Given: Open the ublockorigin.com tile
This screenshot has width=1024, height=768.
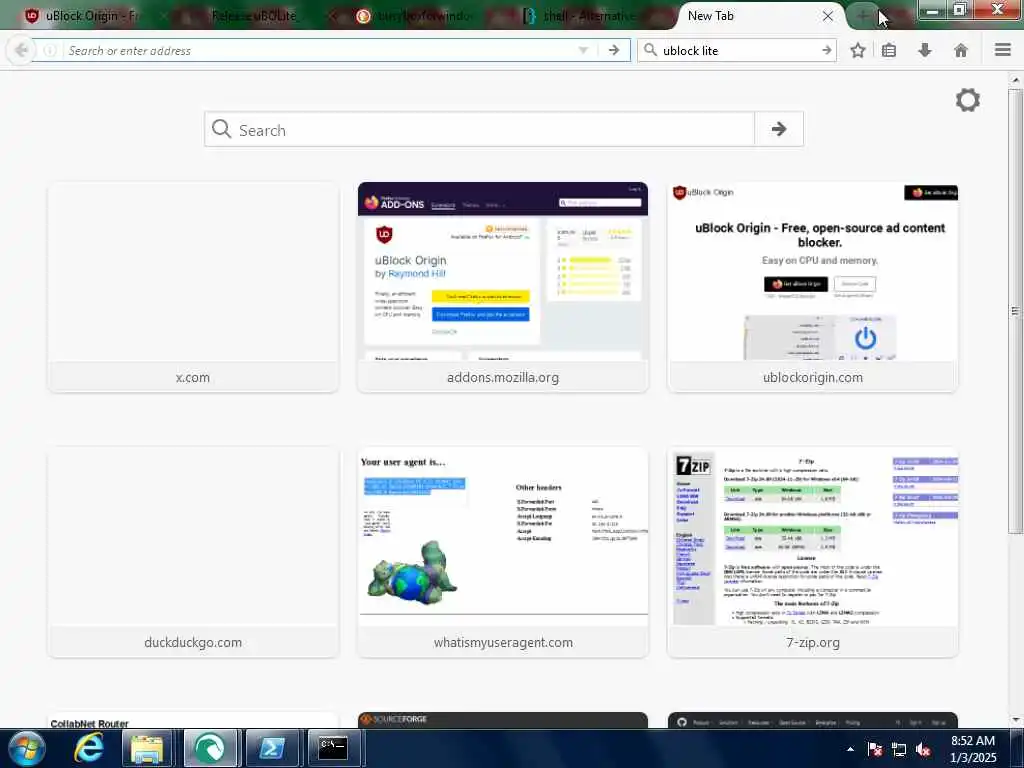Looking at the screenshot, I should click(x=813, y=287).
